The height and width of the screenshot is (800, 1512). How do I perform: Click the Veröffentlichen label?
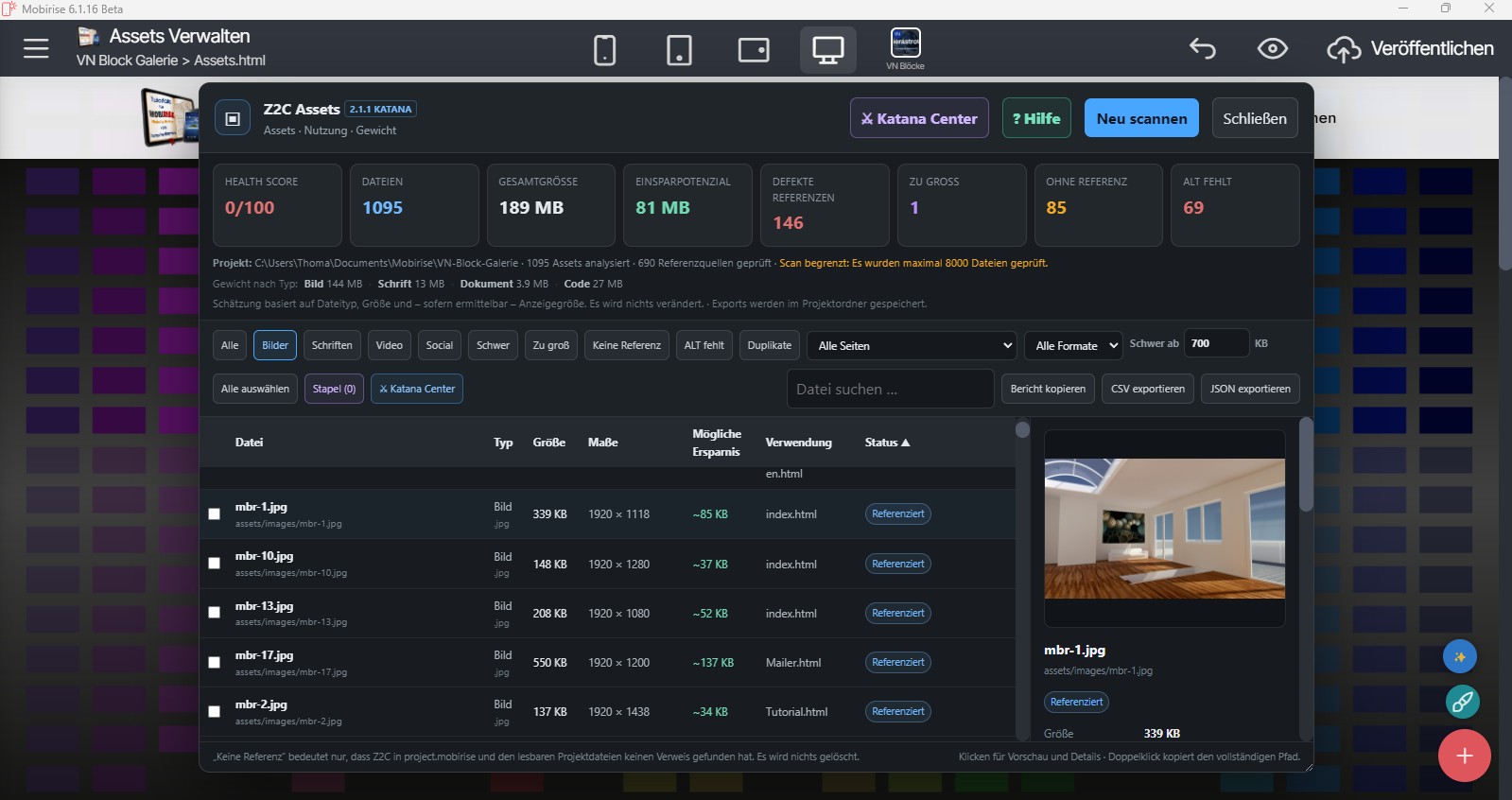click(1433, 48)
